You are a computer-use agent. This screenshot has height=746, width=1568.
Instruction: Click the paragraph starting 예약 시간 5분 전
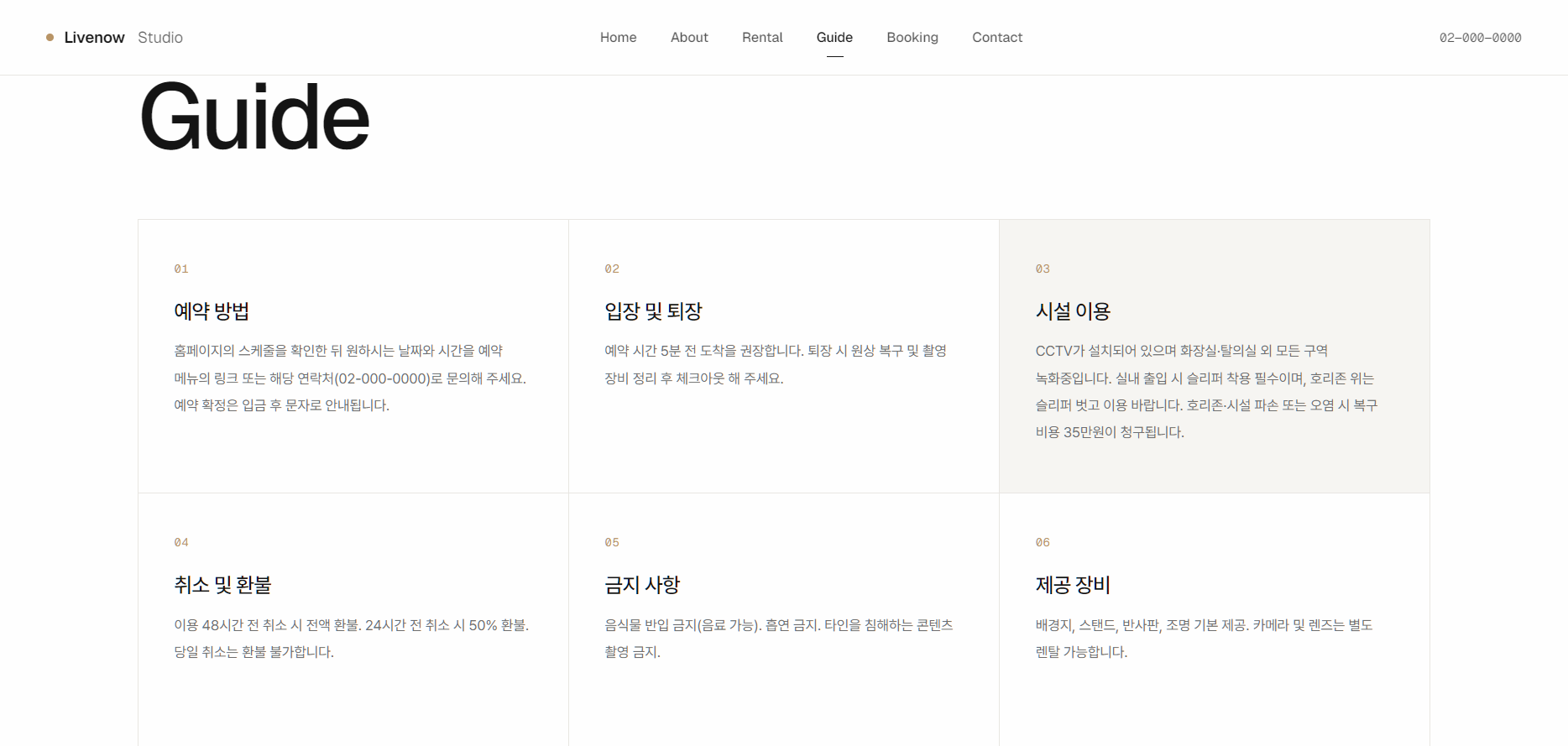(x=776, y=364)
